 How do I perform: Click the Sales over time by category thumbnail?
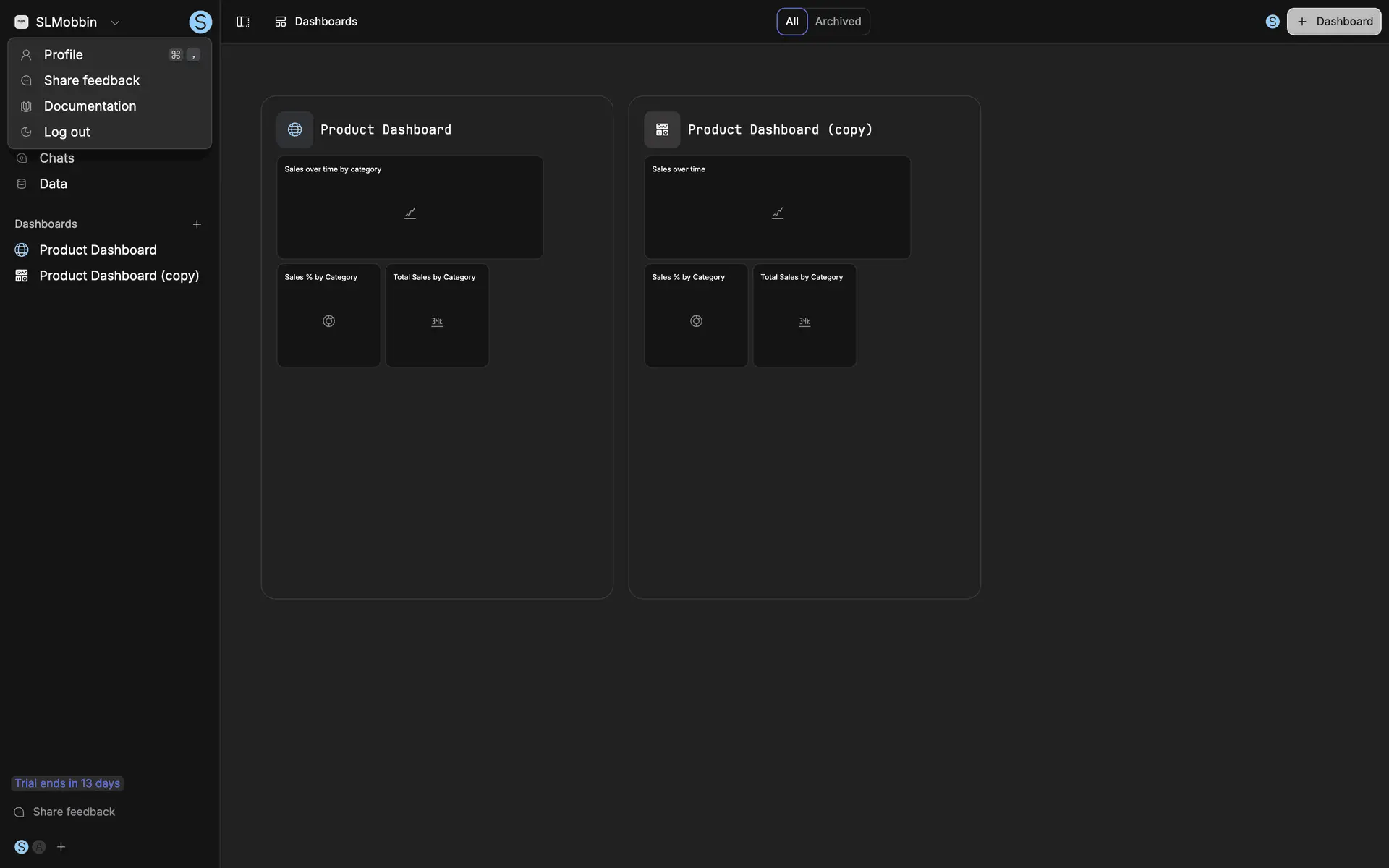point(409,208)
